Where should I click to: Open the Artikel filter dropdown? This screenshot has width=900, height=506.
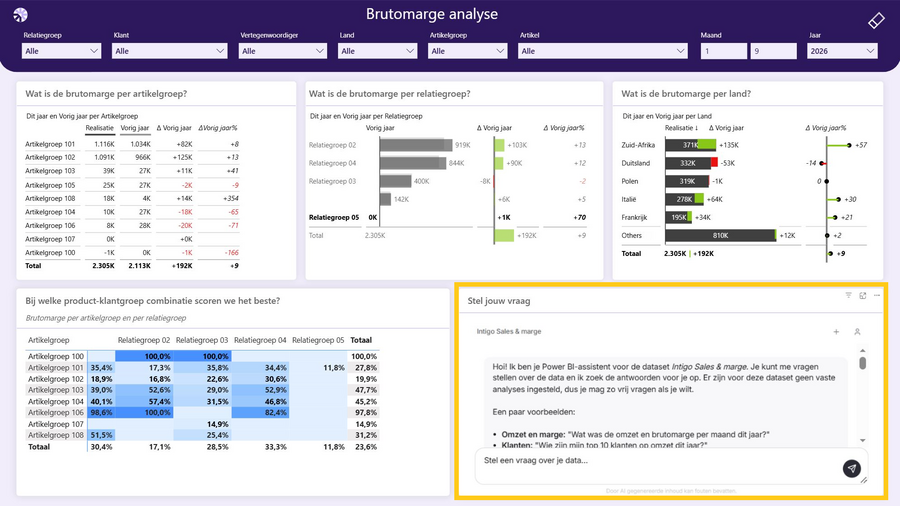tap(603, 51)
